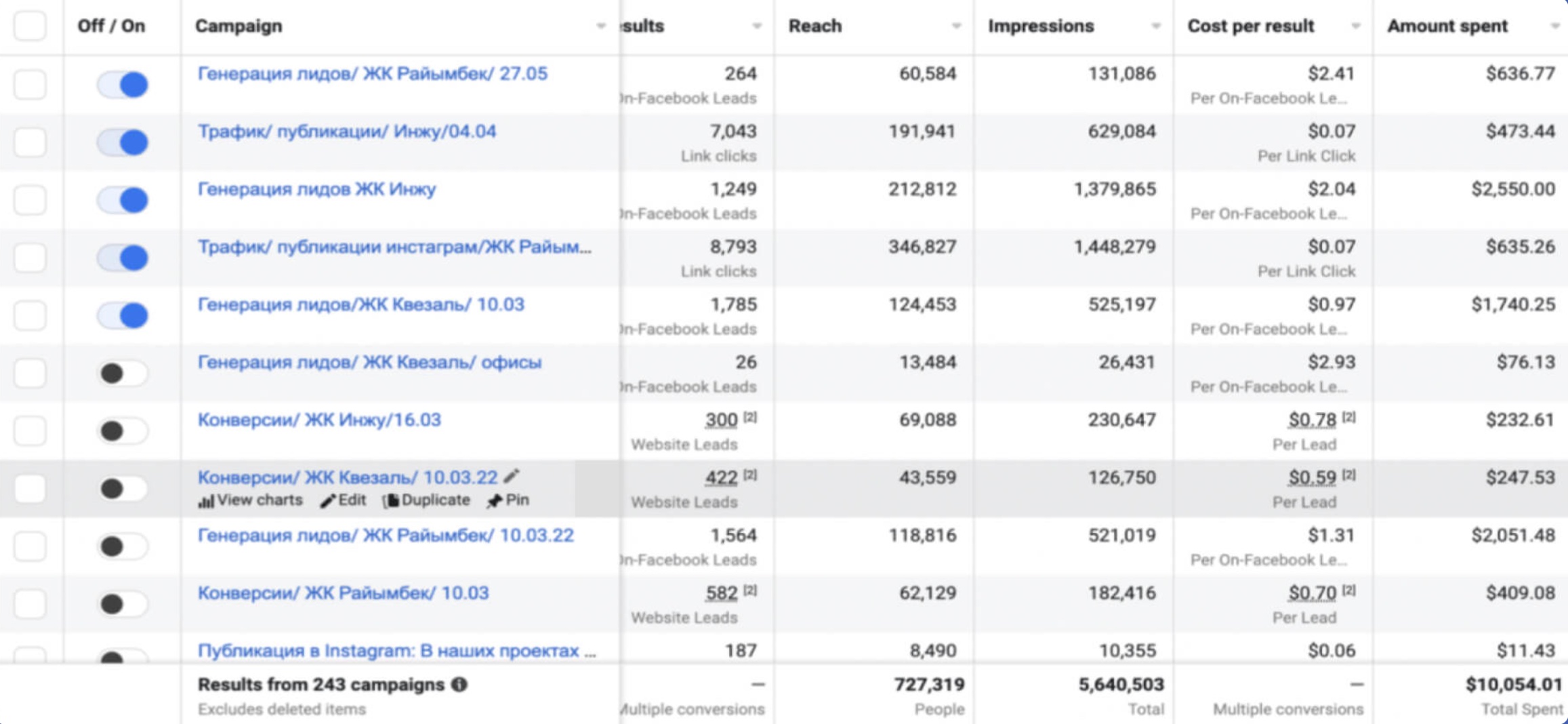Enable Генерация лидов/ ЖК Райымбек/ 10.03.22 campaign
Image resolution: width=1568 pixels, height=724 pixels.
(x=123, y=546)
